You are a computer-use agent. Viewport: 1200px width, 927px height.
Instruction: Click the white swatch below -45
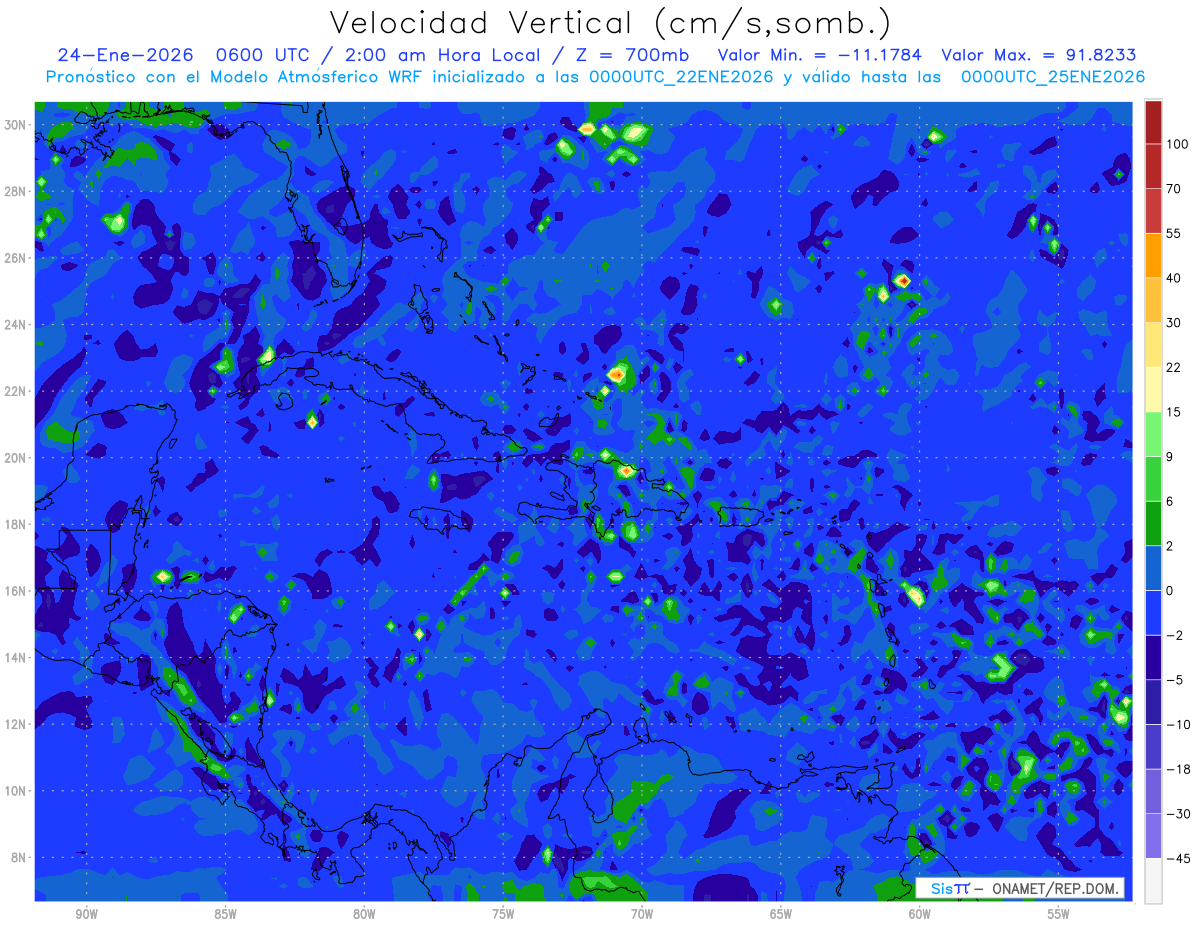point(1153,881)
